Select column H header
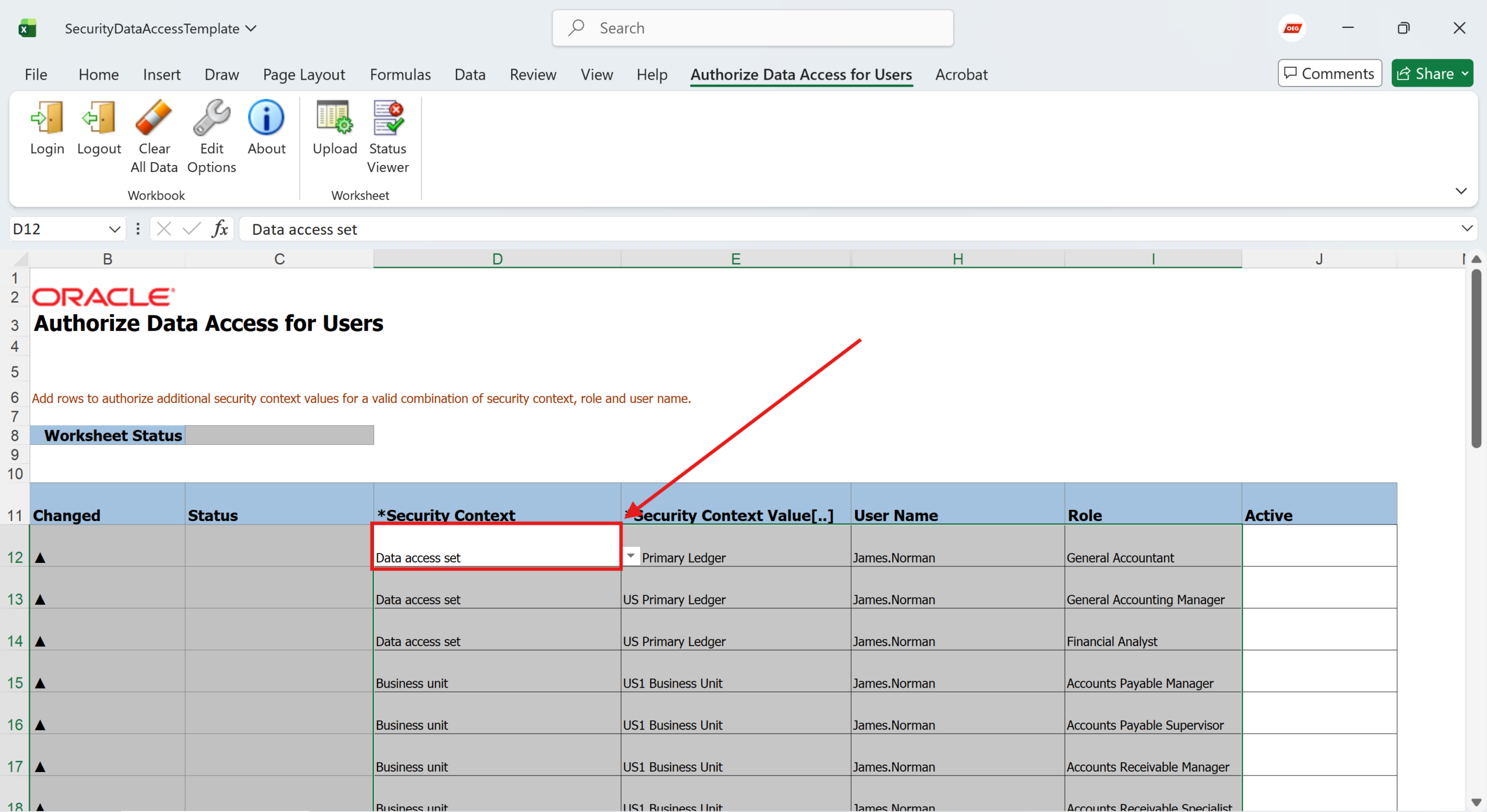Viewport: 1487px width, 812px height. pyautogui.click(x=958, y=259)
